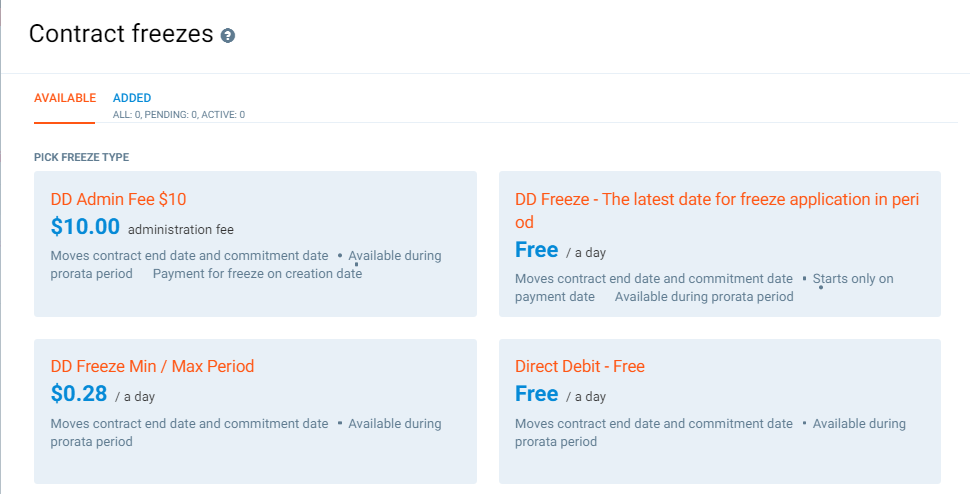Pick the DD Freeze Min / Max Period title
Image resolution: width=970 pixels, height=494 pixels.
(152, 366)
